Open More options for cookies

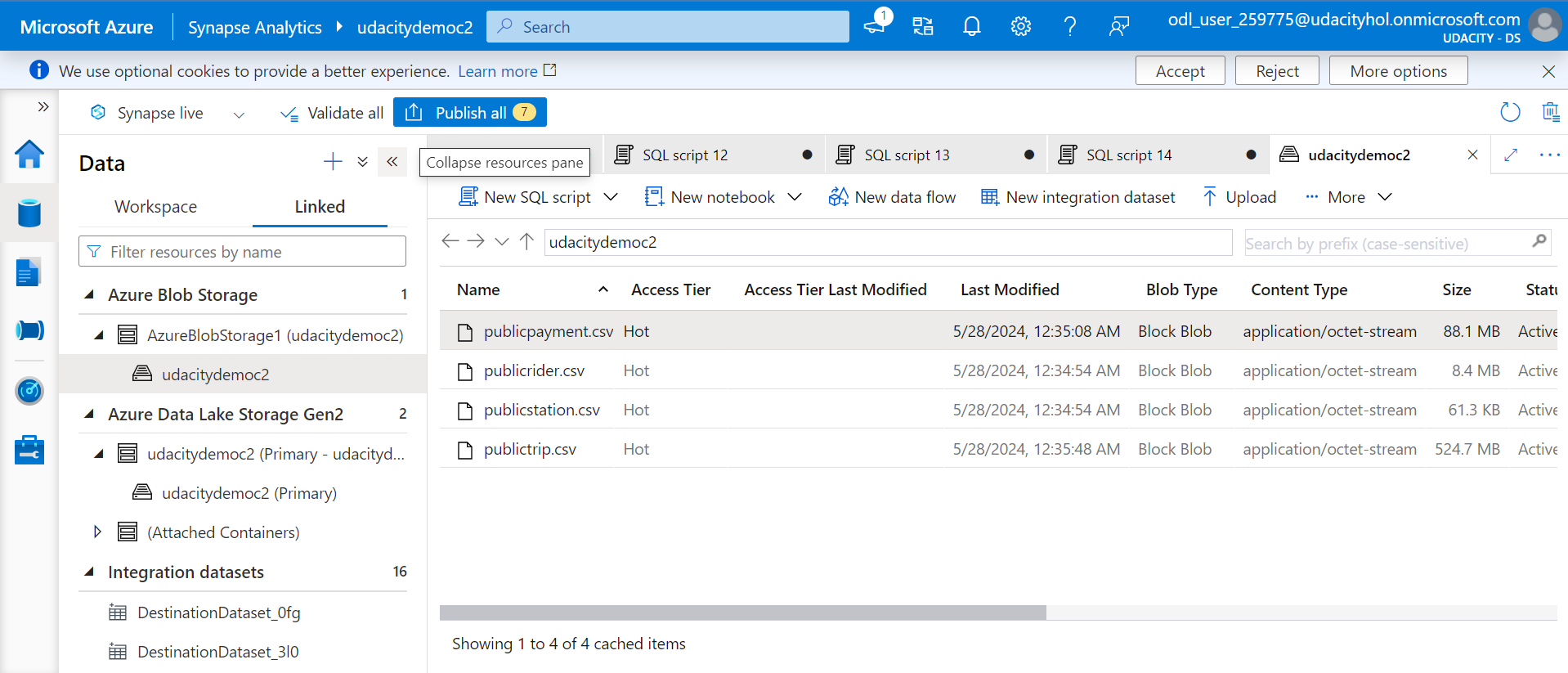point(1398,71)
